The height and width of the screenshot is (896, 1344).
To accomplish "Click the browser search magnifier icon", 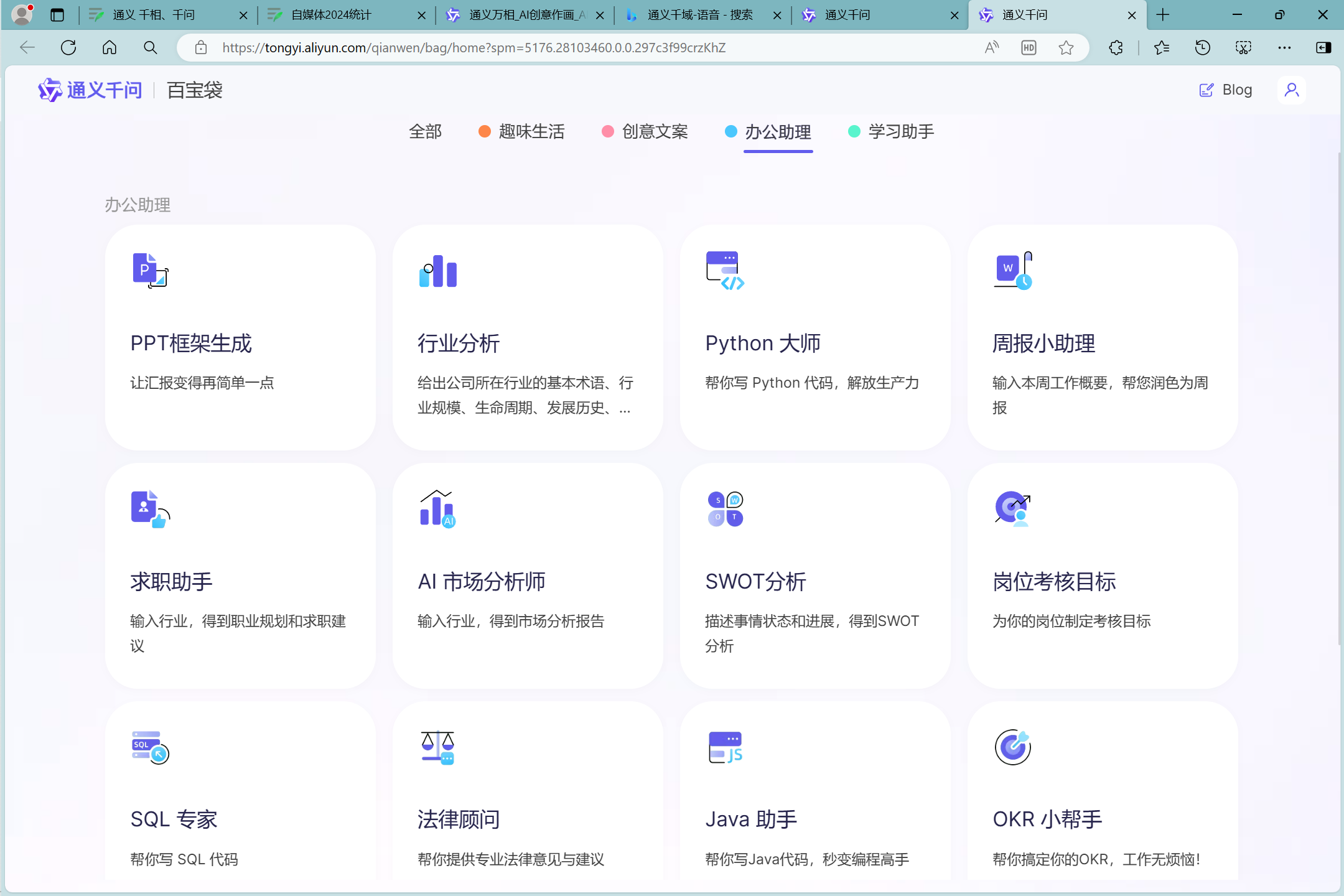I will [151, 48].
